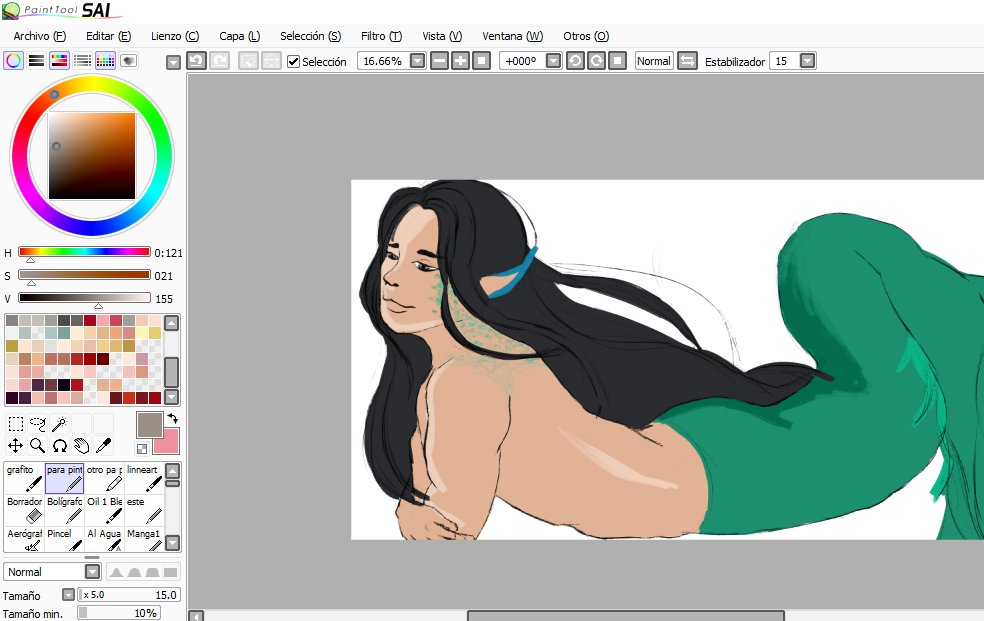Zoom out with the minus button
Image resolution: width=984 pixels, height=621 pixels.
pyautogui.click(x=440, y=61)
